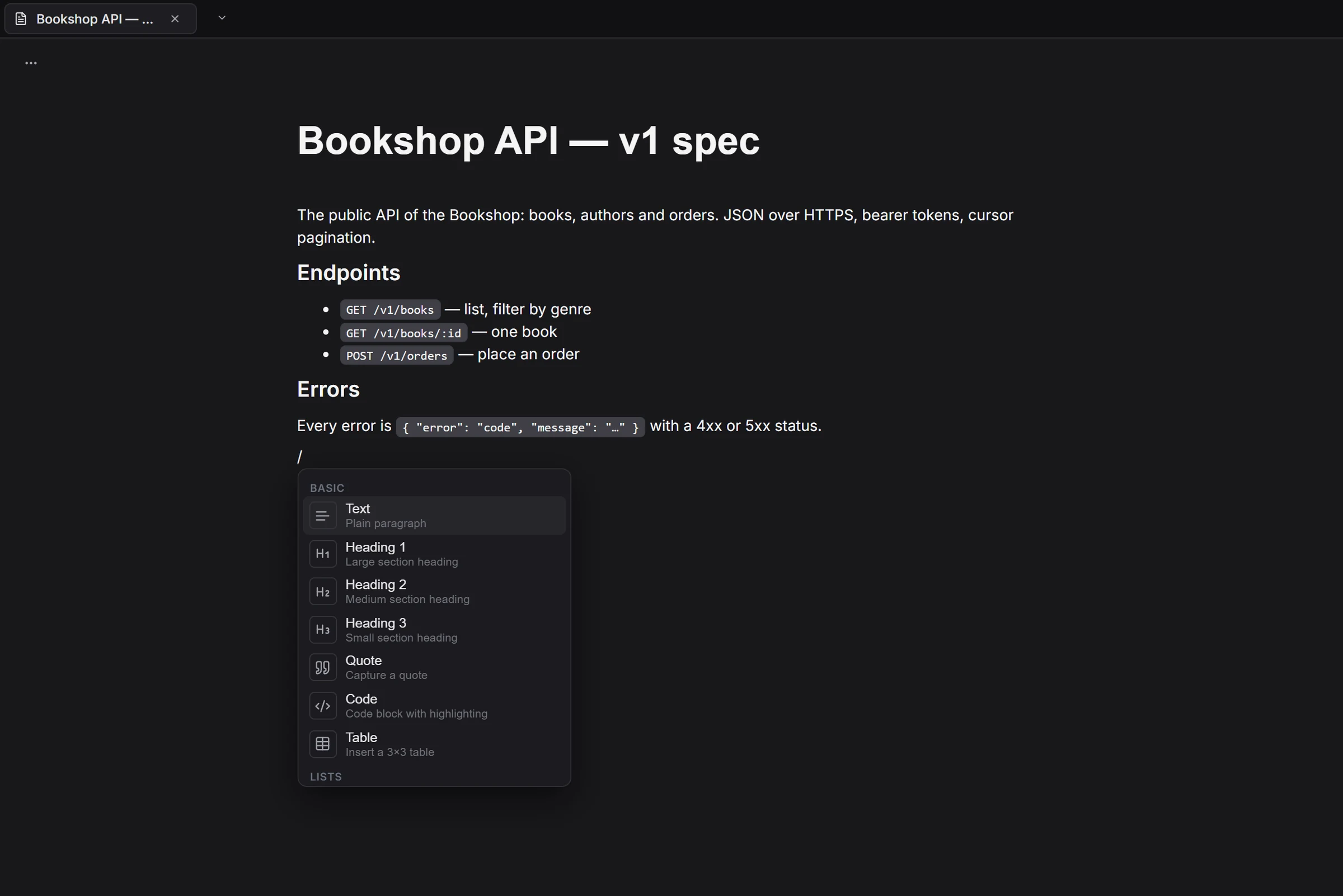
Task: Click the Errors heading
Action: [x=328, y=389]
